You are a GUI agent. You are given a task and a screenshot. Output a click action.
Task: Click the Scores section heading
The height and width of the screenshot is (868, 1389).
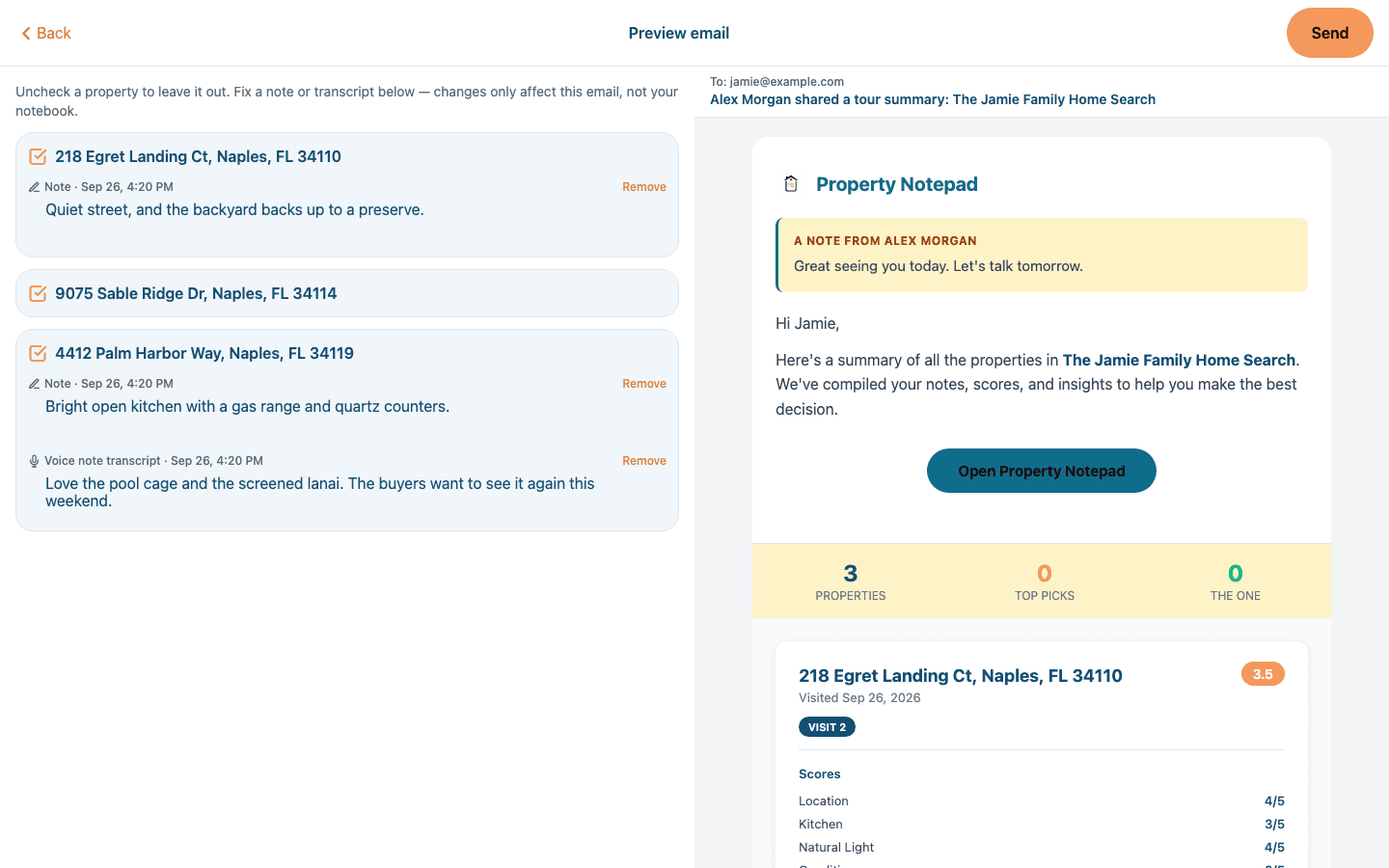820,774
